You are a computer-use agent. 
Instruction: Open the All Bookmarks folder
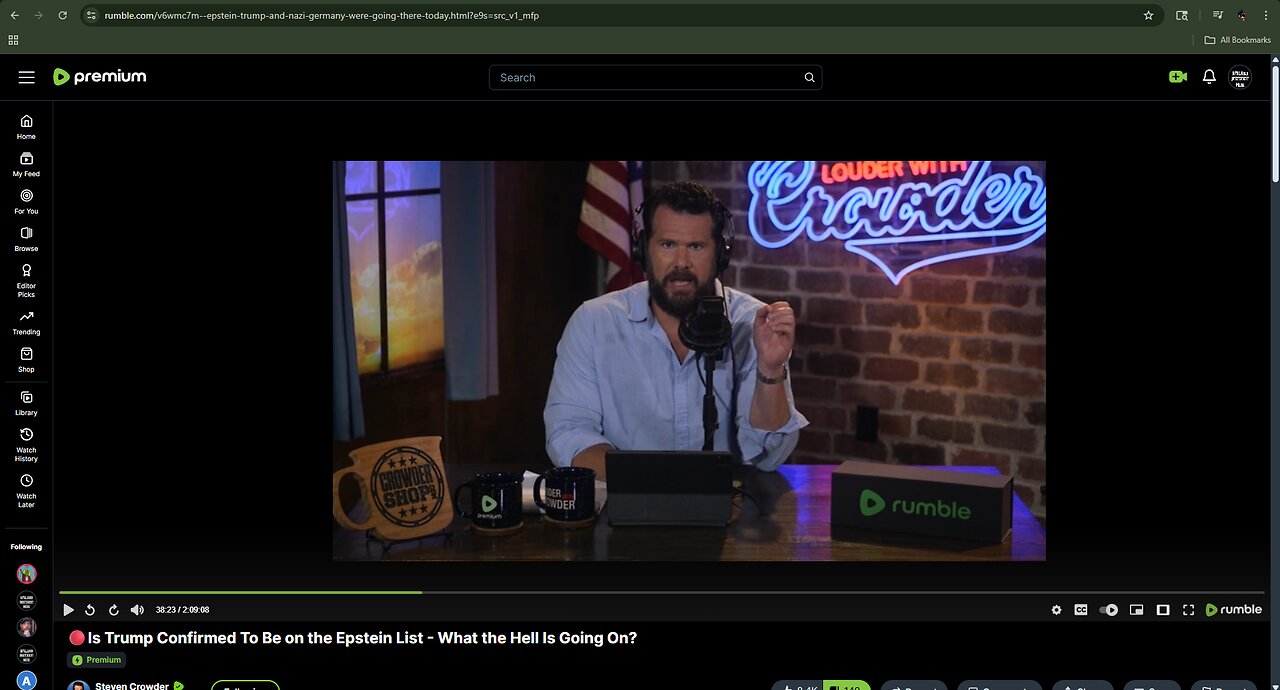pos(1238,40)
